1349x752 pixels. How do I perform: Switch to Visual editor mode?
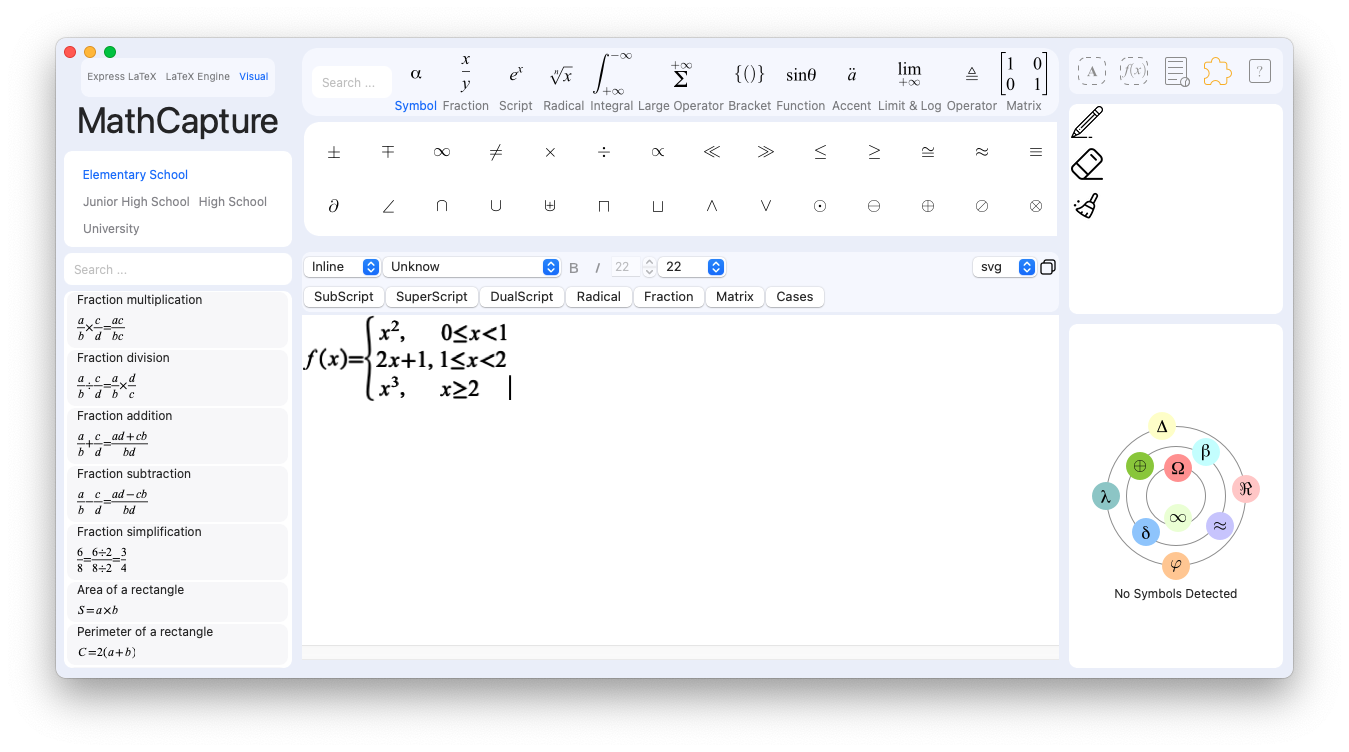(x=253, y=76)
